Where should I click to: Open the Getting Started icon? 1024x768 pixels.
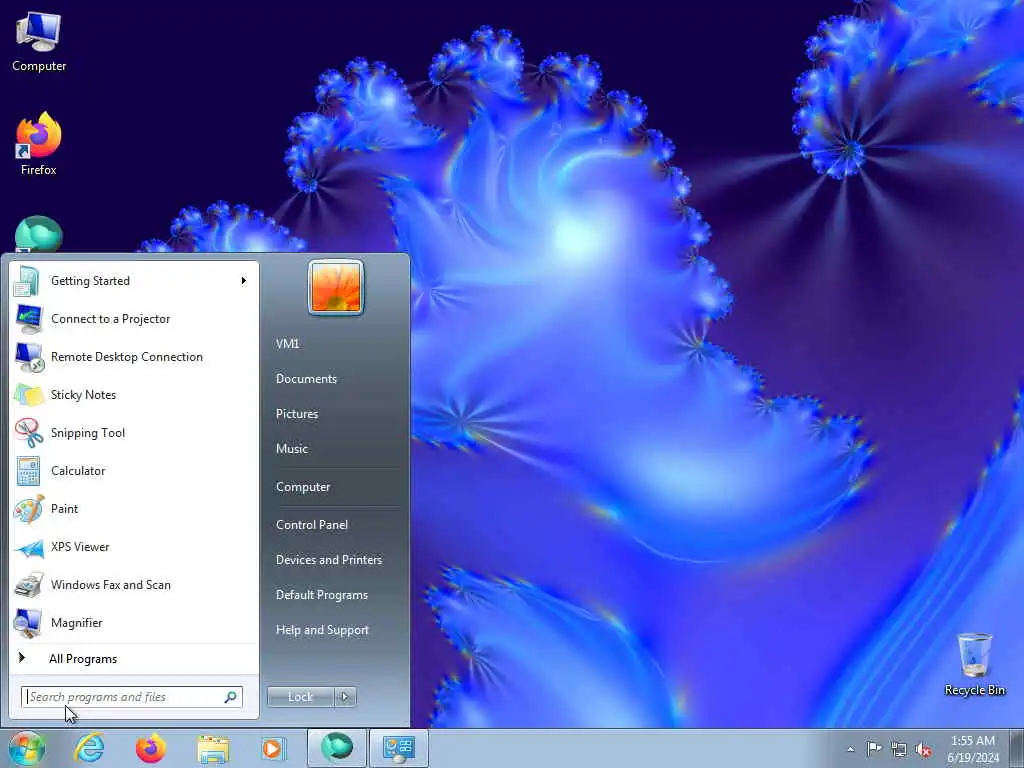pyautogui.click(x=28, y=281)
